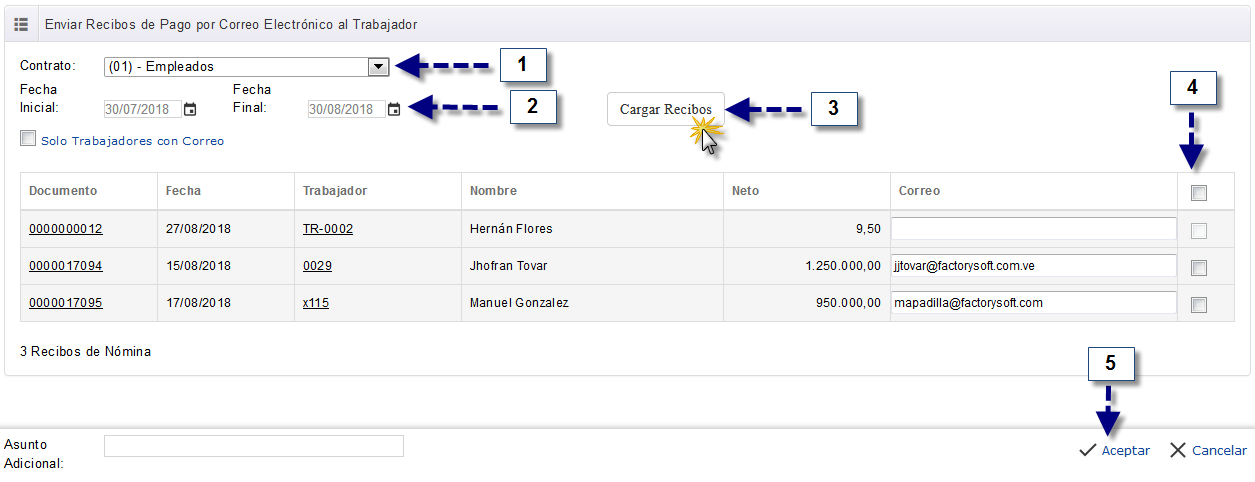Click the Fecha Inicial date field

(x=142, y=109)
